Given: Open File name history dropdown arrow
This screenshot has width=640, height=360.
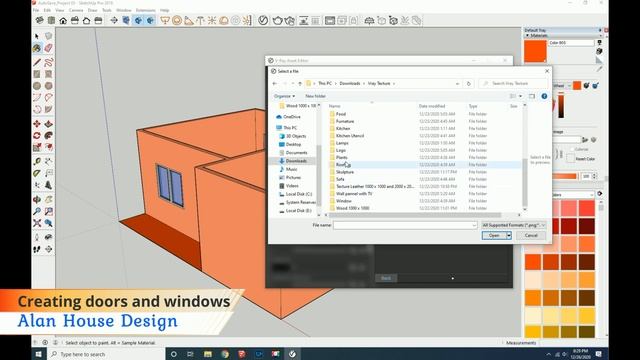Looking at the screenshot, I should (x=474, y=225).
